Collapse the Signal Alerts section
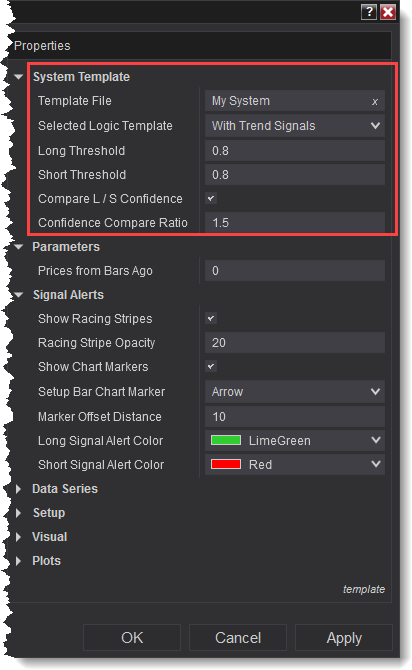 pos(18,295)
